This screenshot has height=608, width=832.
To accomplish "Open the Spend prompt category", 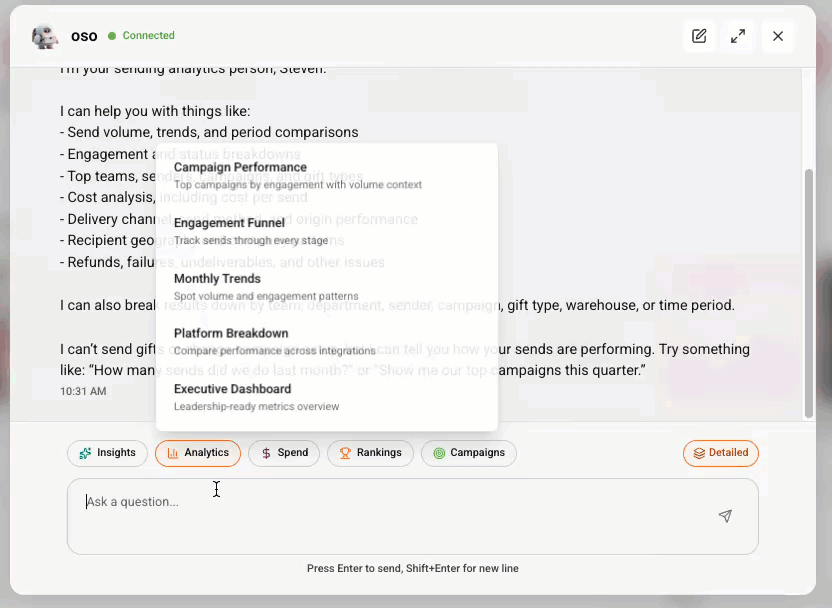I will 284,453.
